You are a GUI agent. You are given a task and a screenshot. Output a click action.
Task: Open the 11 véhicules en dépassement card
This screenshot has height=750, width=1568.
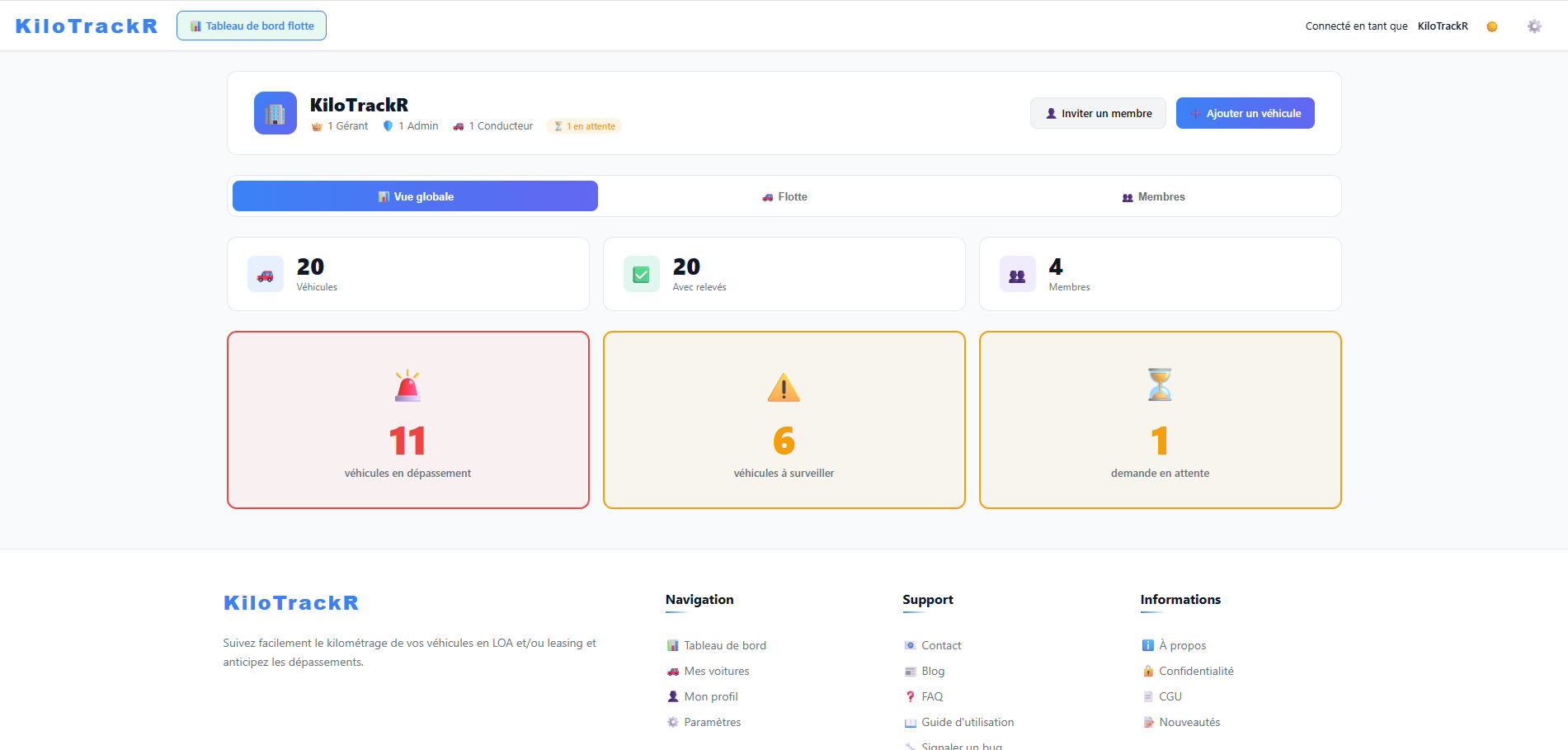click(x=408, y=420)
